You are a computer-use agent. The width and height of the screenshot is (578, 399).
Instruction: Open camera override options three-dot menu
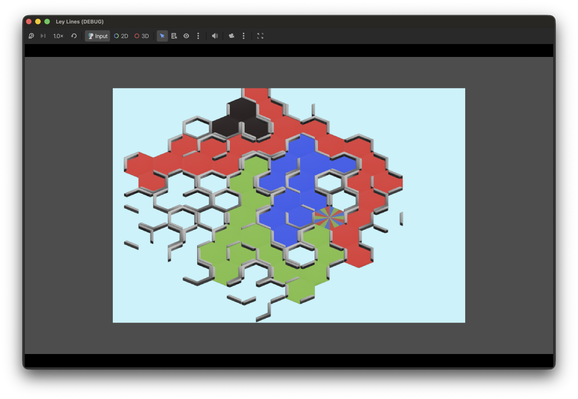(x=243, y=36)
